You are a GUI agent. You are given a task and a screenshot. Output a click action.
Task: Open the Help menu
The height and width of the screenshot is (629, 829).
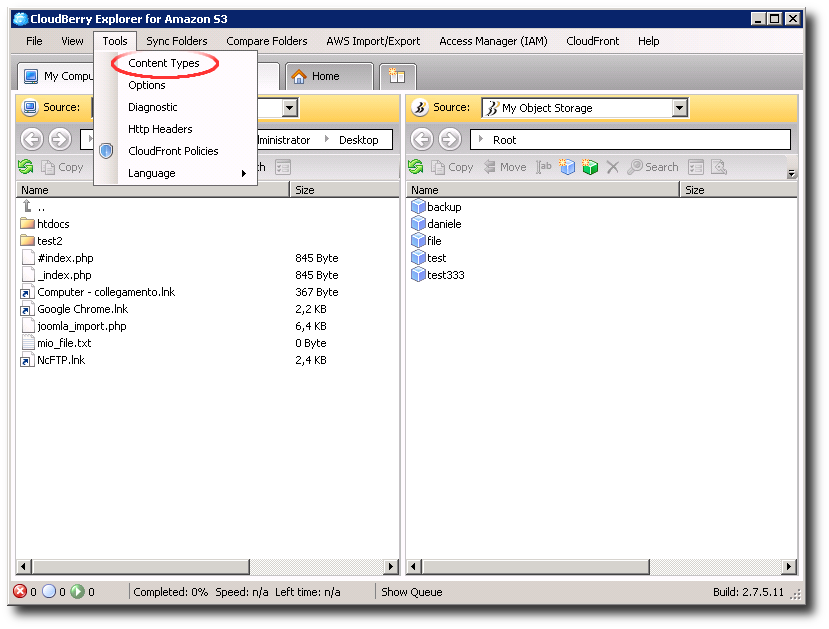648,41
